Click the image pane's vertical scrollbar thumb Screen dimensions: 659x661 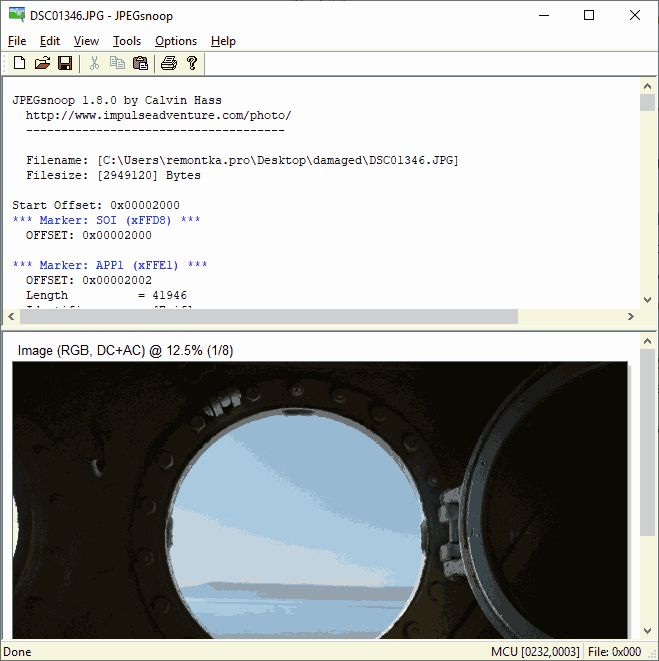point(648,440)
